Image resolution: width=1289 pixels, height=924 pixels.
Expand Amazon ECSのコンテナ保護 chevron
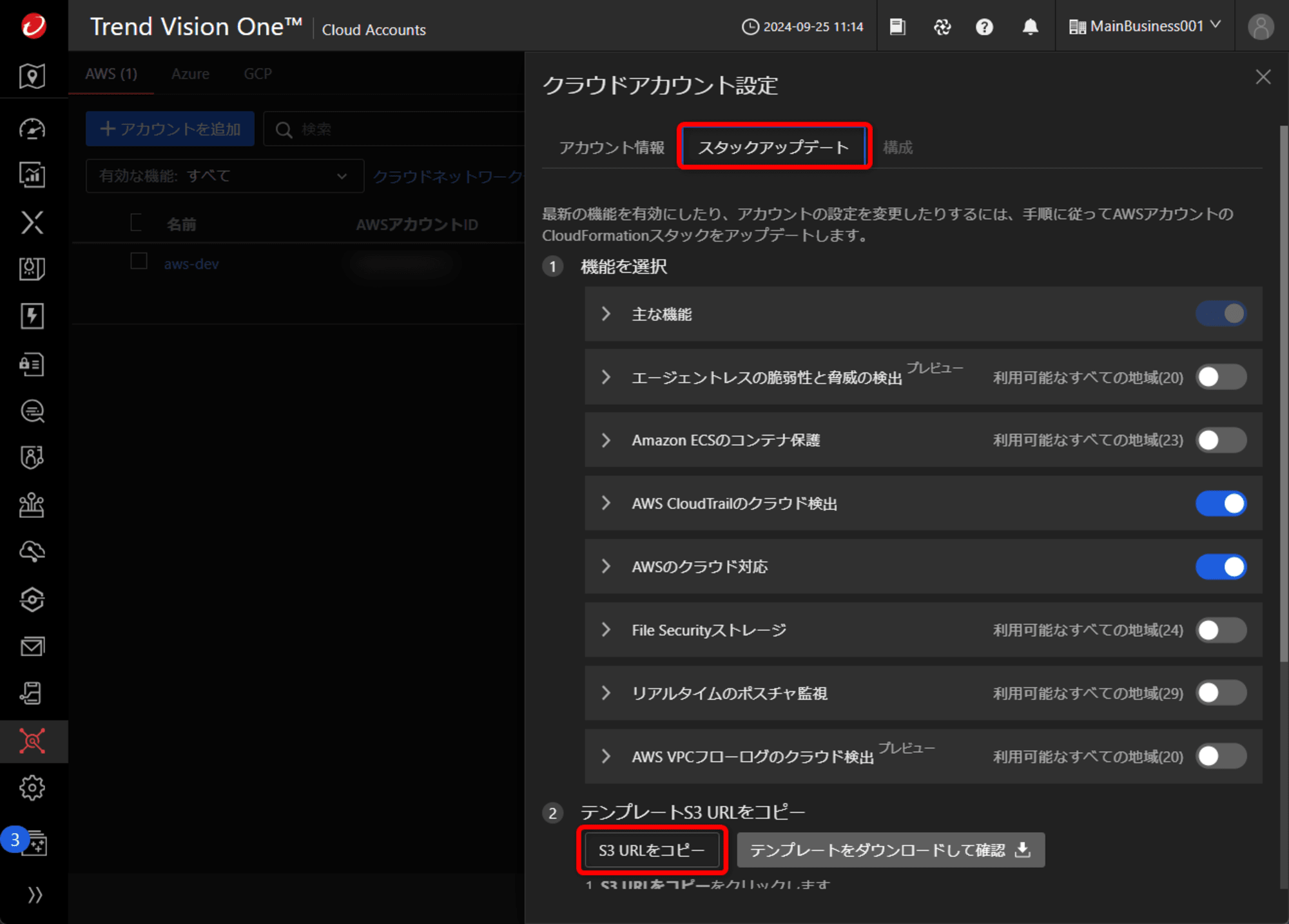tap(606, 440)
